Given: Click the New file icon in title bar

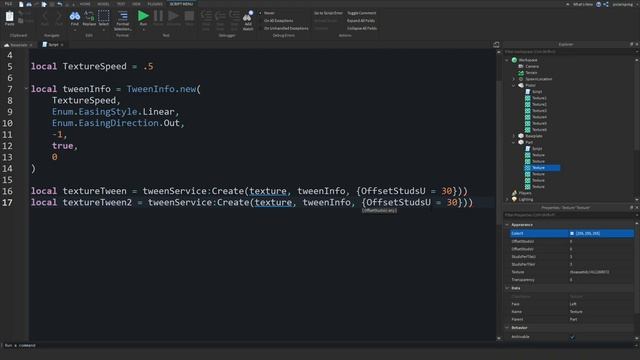Looking at the screenshot, I should pos(21,4).
